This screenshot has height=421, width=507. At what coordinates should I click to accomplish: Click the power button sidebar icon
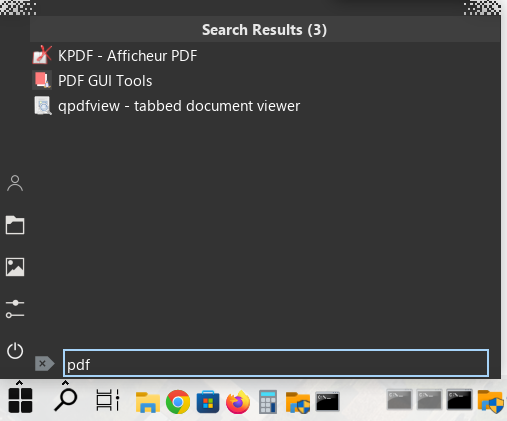(x=15, y=351)
